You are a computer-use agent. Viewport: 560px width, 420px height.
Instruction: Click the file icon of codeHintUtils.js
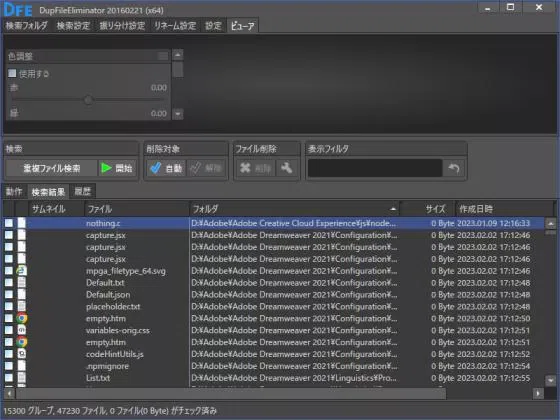click(x=22, y=354)
